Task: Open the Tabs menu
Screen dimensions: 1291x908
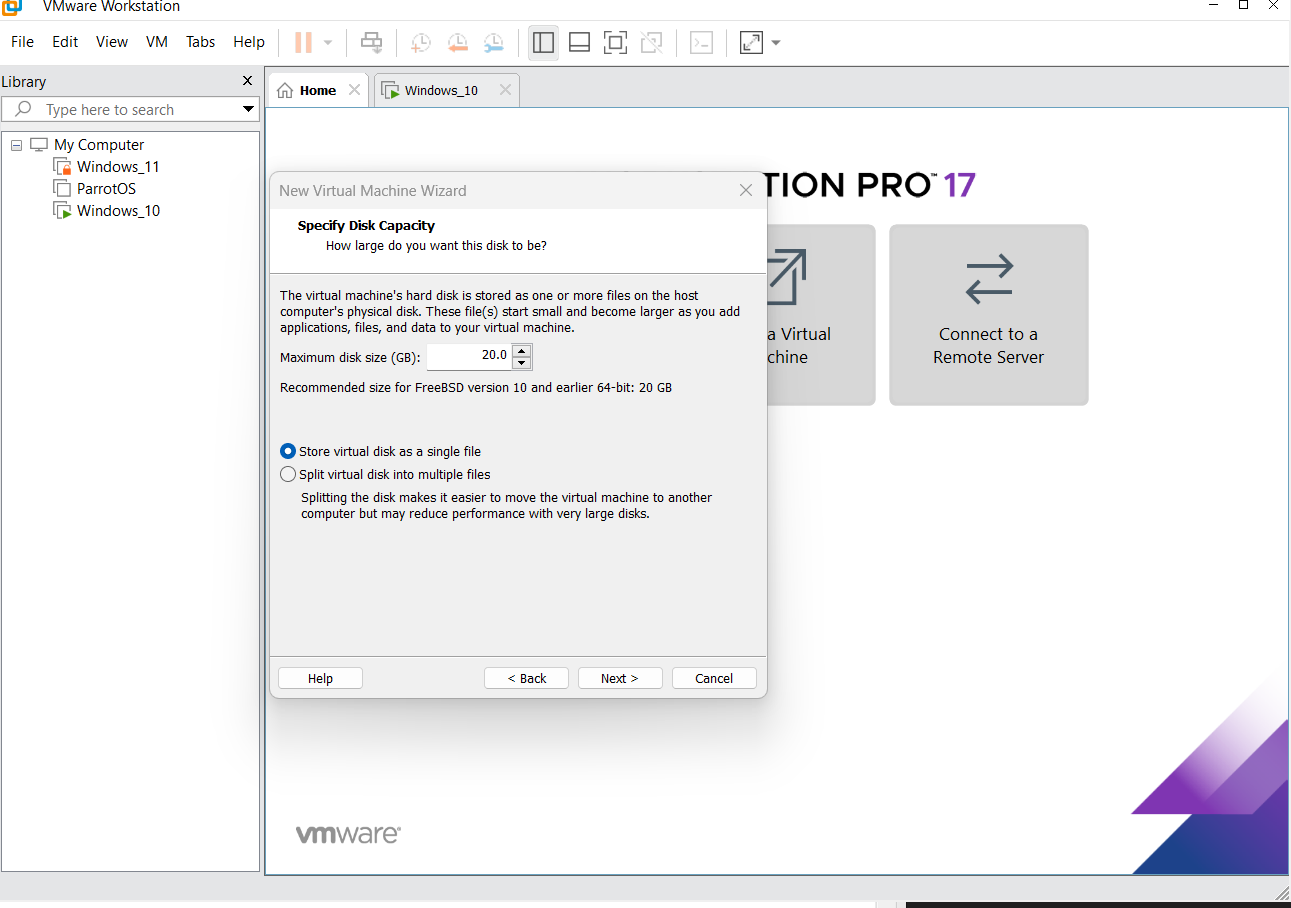Action: pyautogui.click(x=201, y=42)
